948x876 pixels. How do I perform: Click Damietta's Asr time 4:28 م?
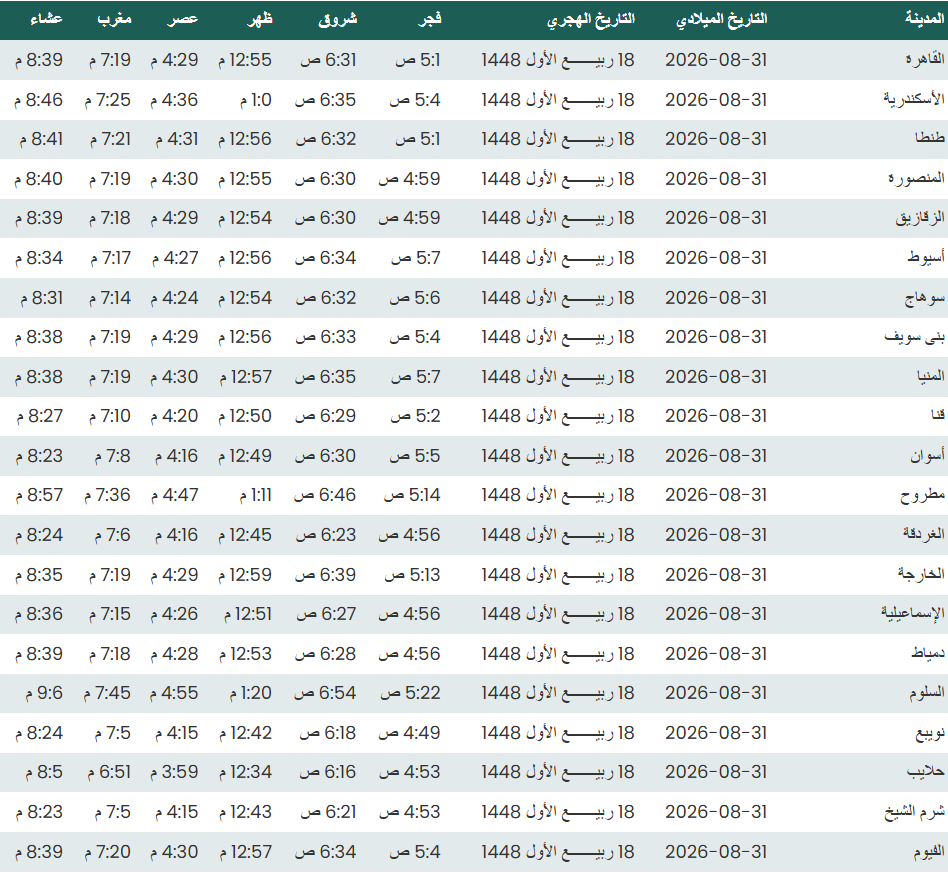174,654
